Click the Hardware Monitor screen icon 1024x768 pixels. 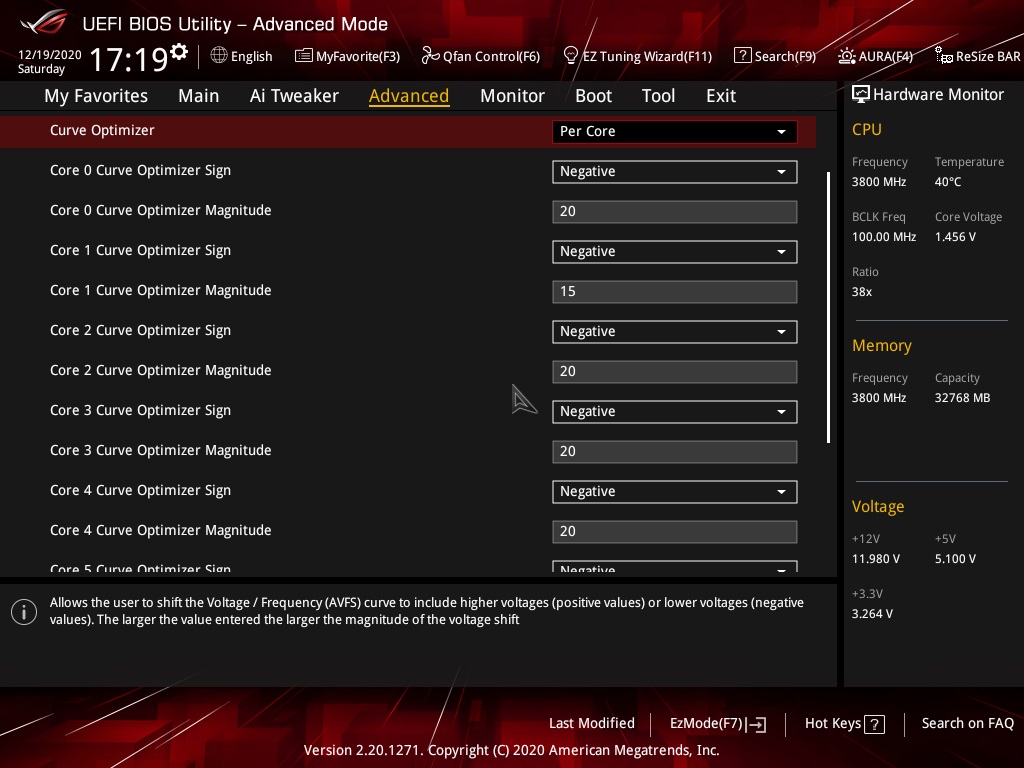pyautogui.click(x=861, y=95)
